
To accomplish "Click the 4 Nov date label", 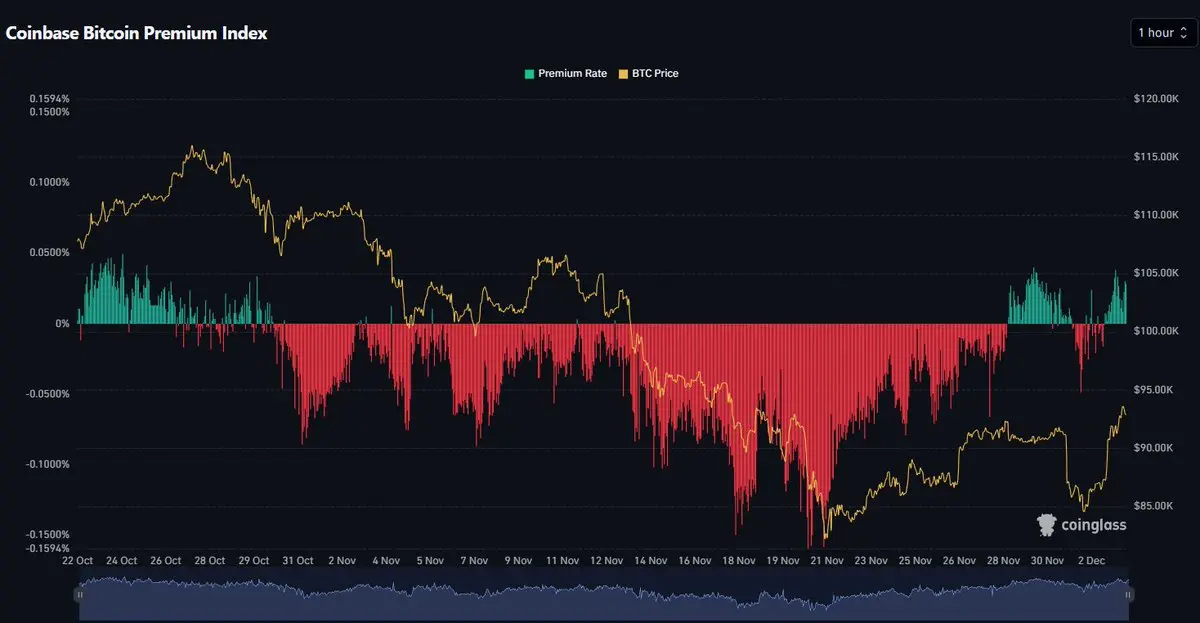I will pyautogui.click(x=386, y=561).
